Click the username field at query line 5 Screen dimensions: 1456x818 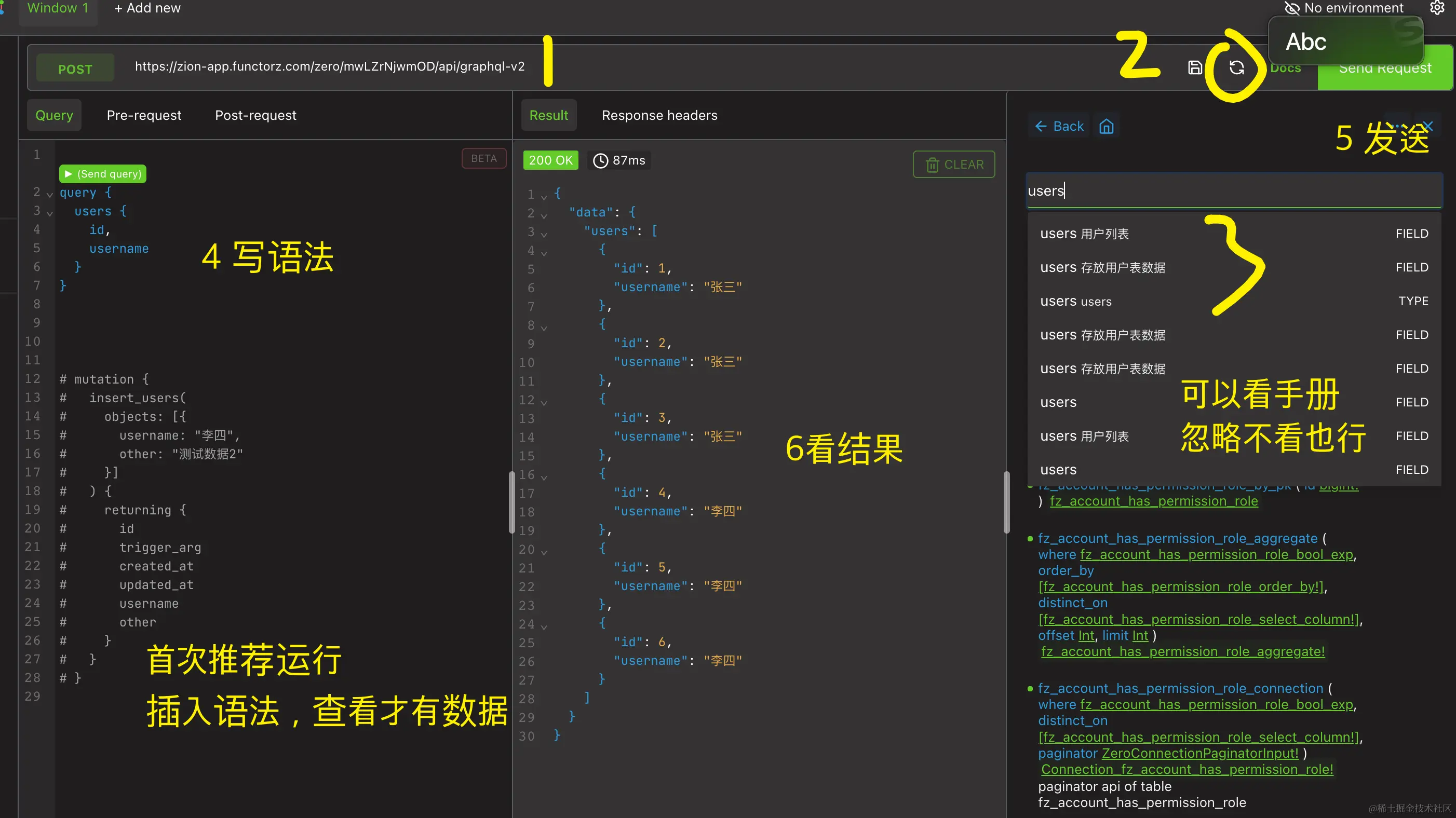tap(119, 249)
